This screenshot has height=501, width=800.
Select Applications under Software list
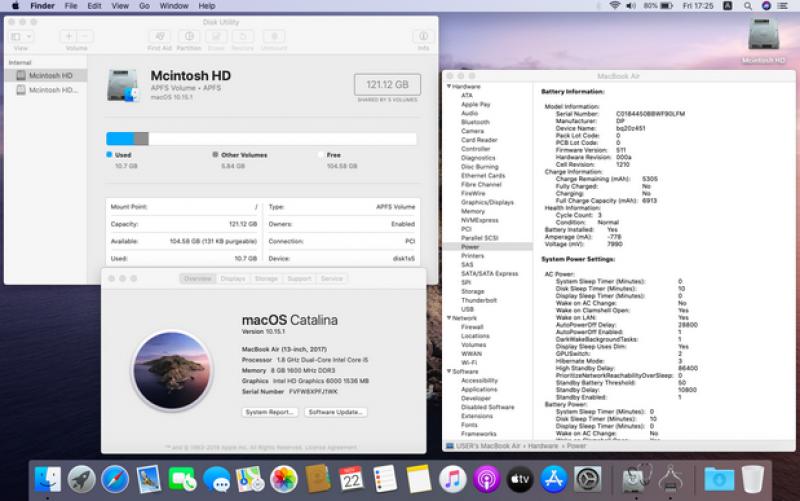click(479, 389)
